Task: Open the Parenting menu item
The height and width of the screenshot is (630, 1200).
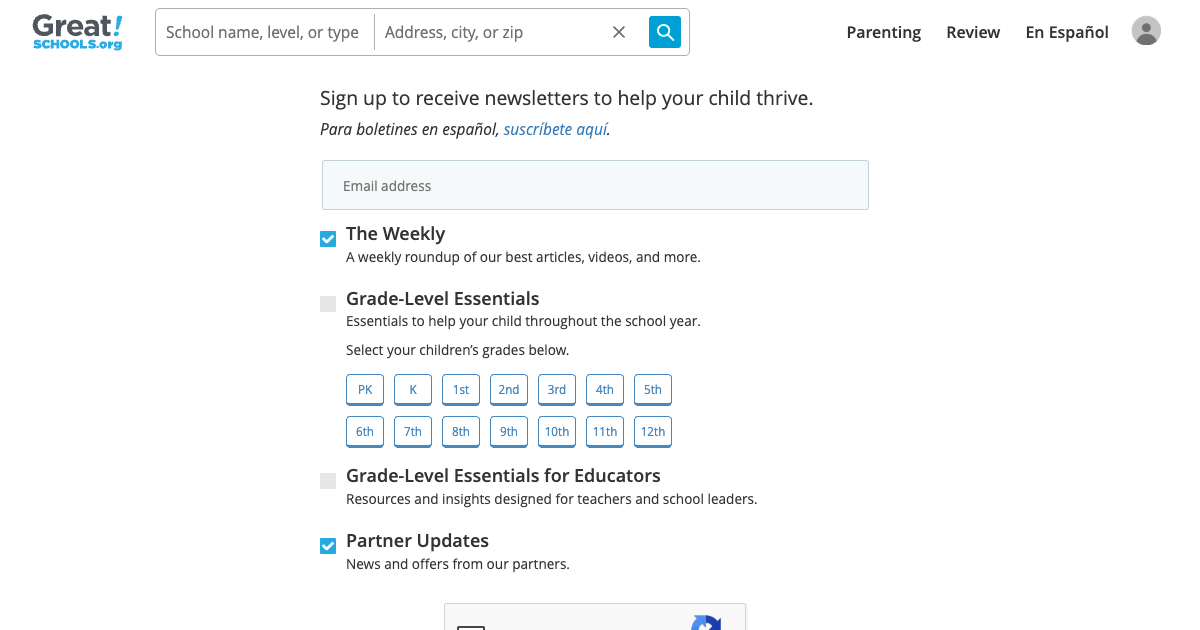Action: [883, 32]
